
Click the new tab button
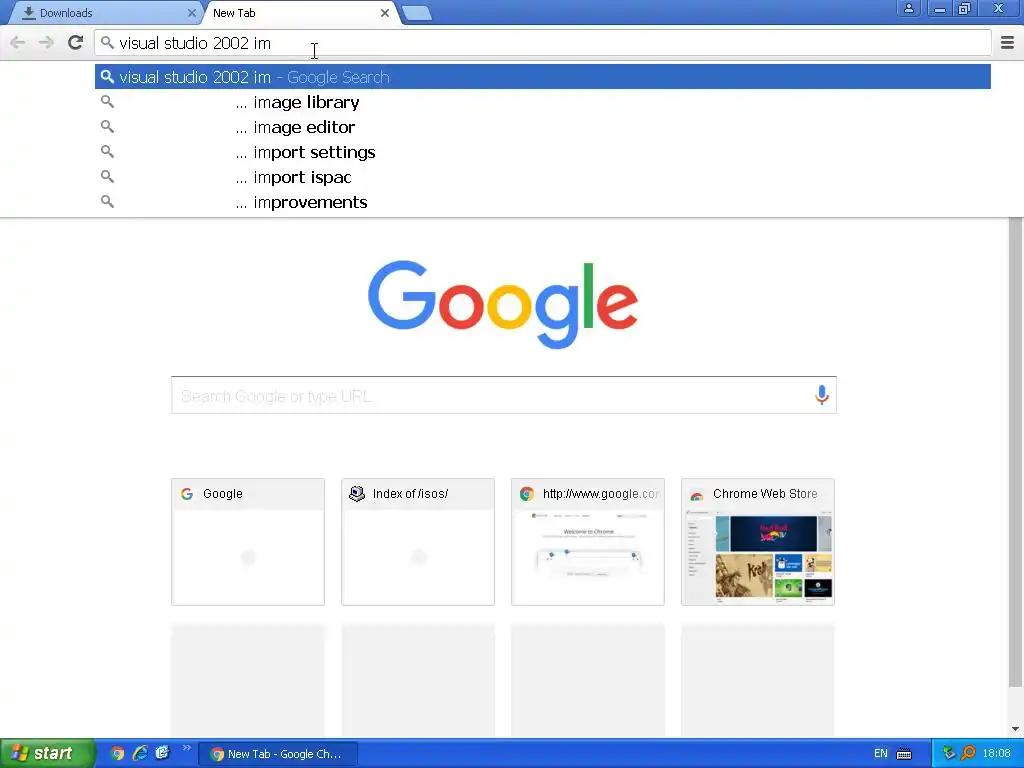(x=417, y=13)
